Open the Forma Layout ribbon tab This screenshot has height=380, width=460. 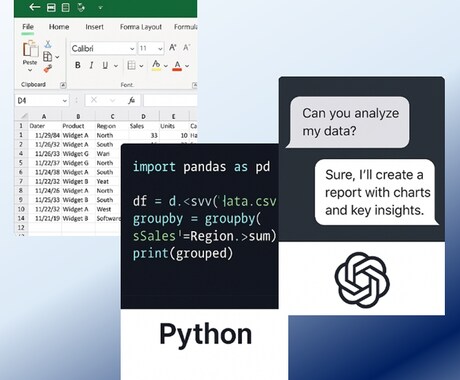click(141, 27)
